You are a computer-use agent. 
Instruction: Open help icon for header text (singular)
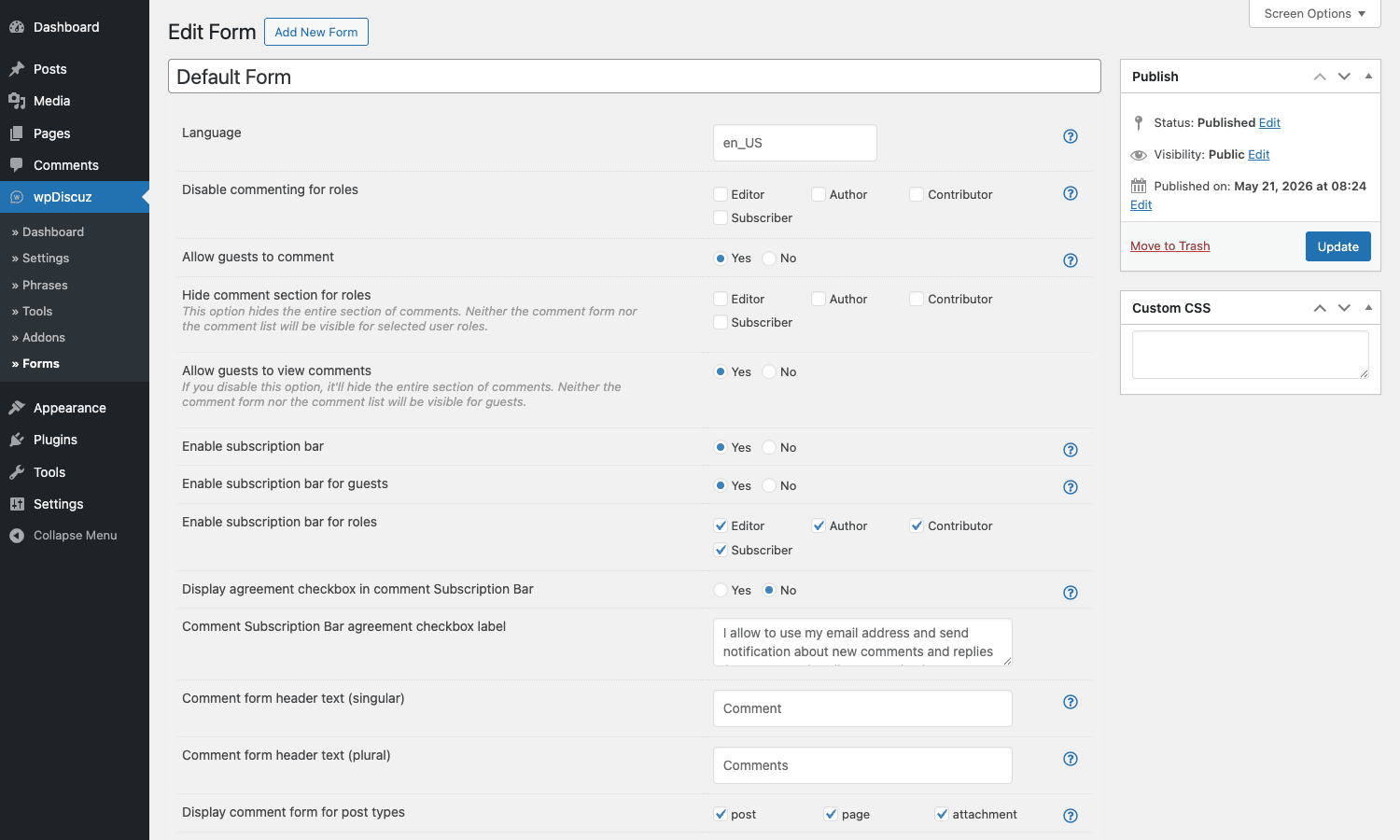1071,702
